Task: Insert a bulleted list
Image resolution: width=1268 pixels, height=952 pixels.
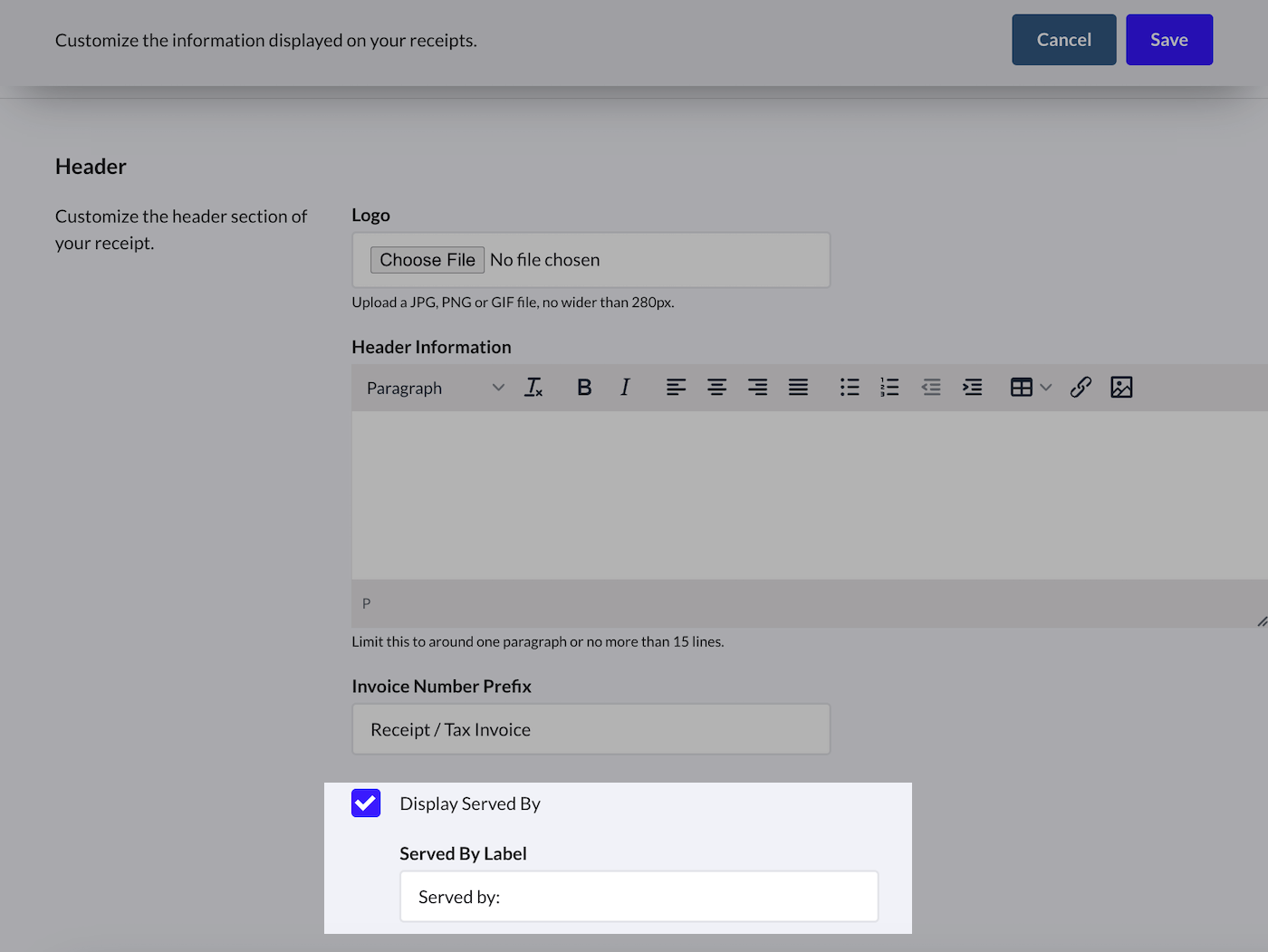Action: [849, 388]
